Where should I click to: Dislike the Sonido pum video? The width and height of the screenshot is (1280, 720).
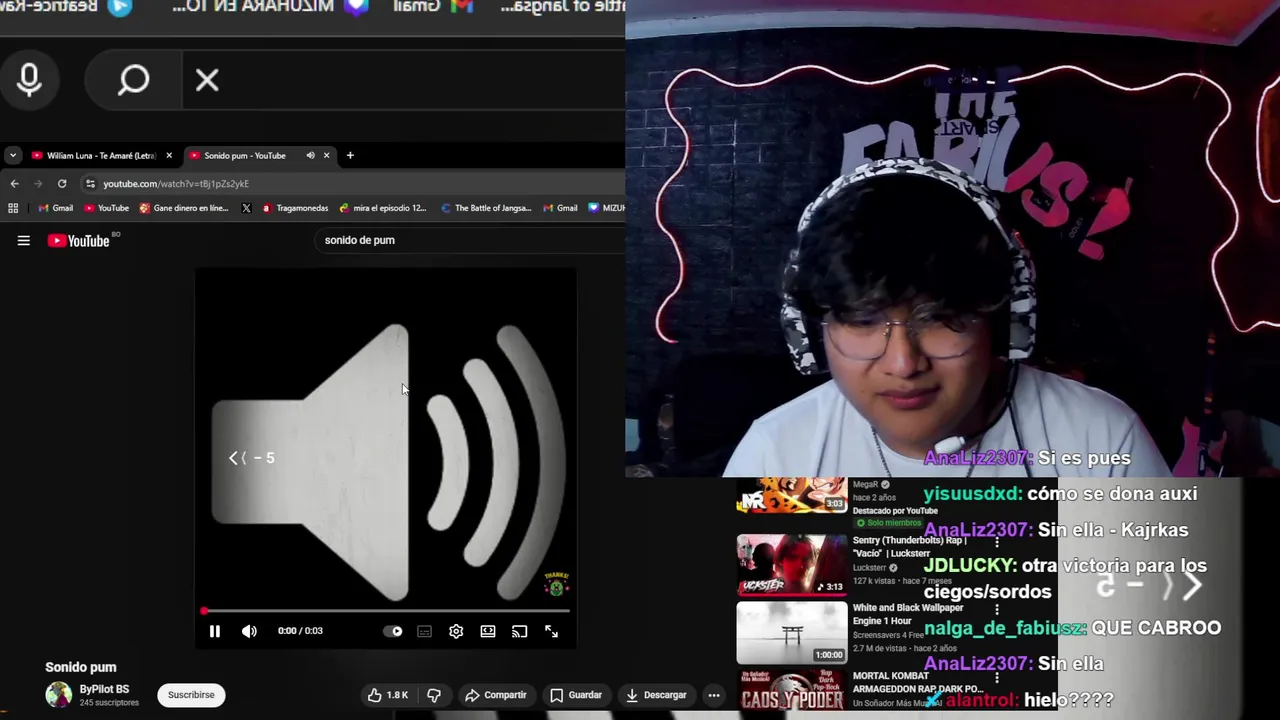click(434, 695)
